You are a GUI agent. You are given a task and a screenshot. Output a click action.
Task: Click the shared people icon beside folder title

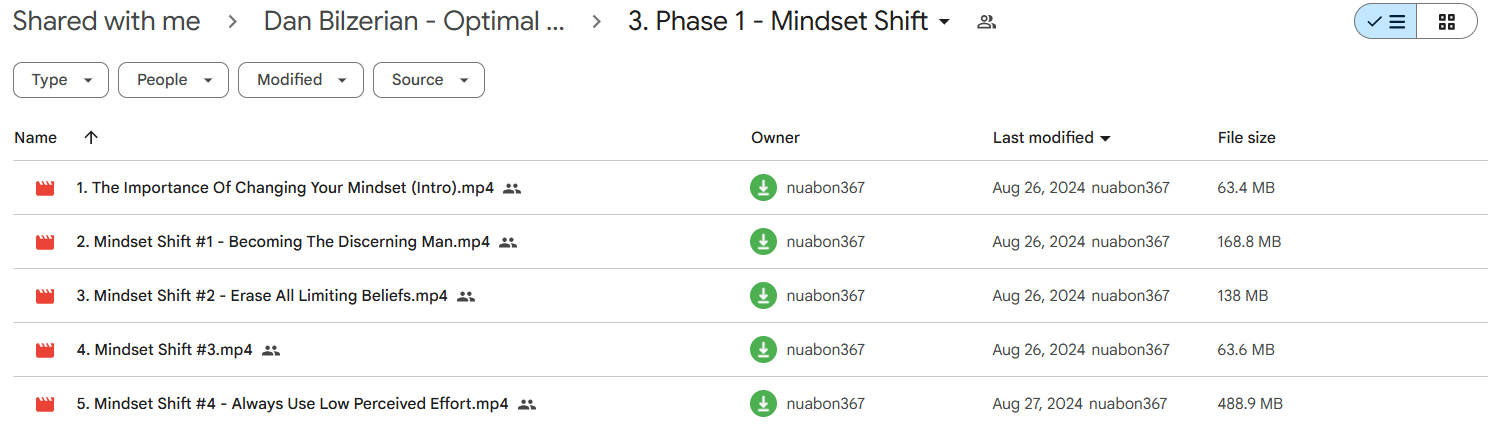(x=987, y=22)
